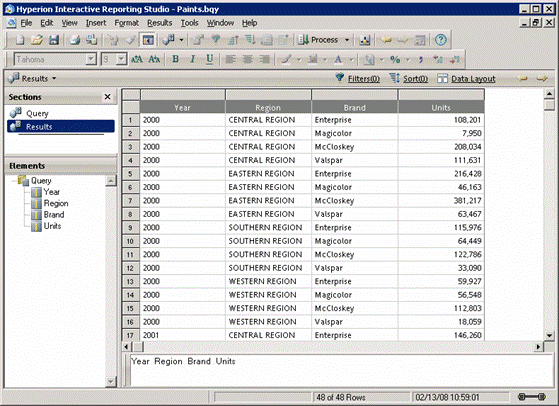The width and height of the screenshot is (559, 406).
Task: Open the Sort(0) link
Action: click(415, 78)
